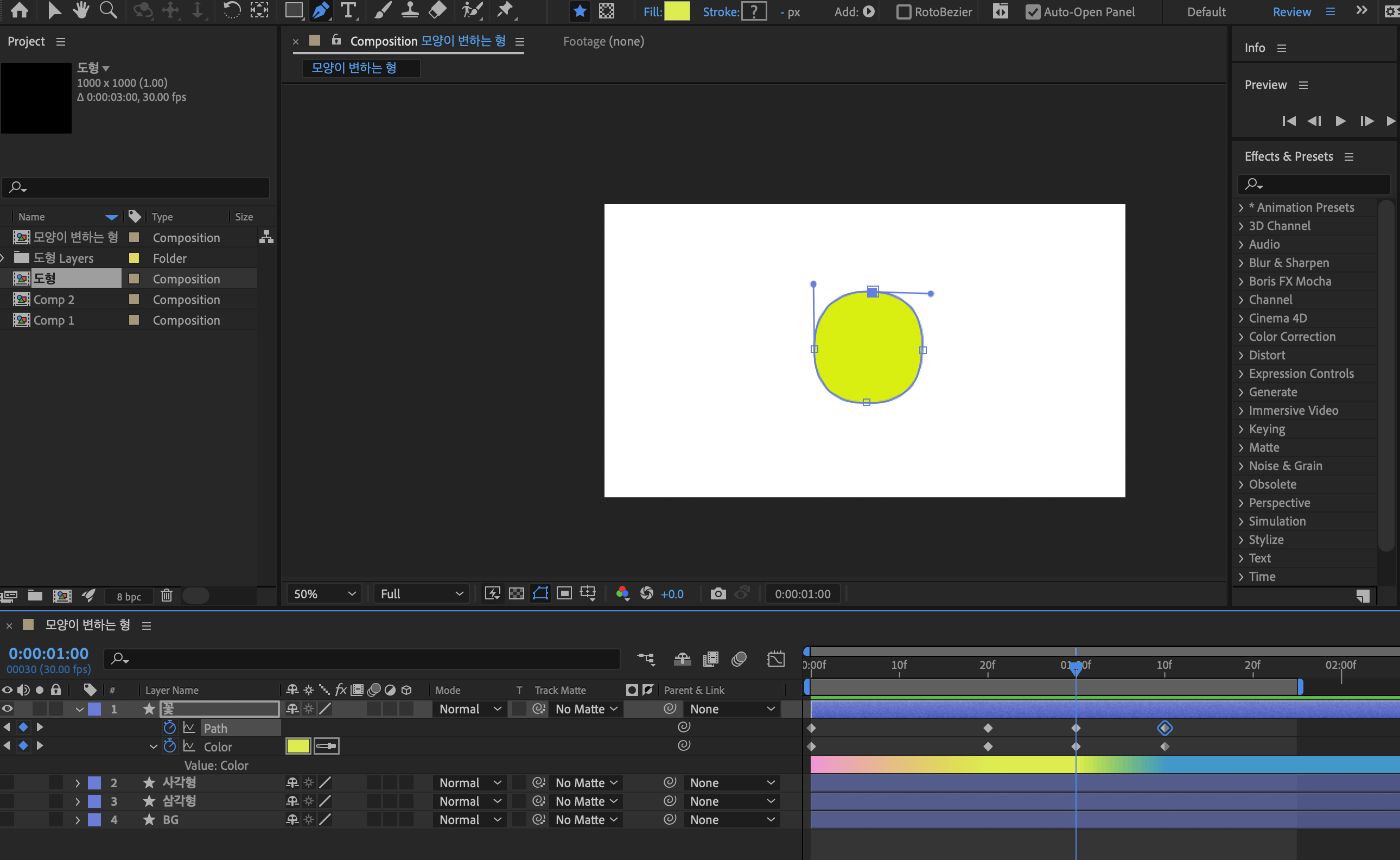Create new composition icon in Project panel
This screenshot has height=860, width=1400.
[62, 596]
